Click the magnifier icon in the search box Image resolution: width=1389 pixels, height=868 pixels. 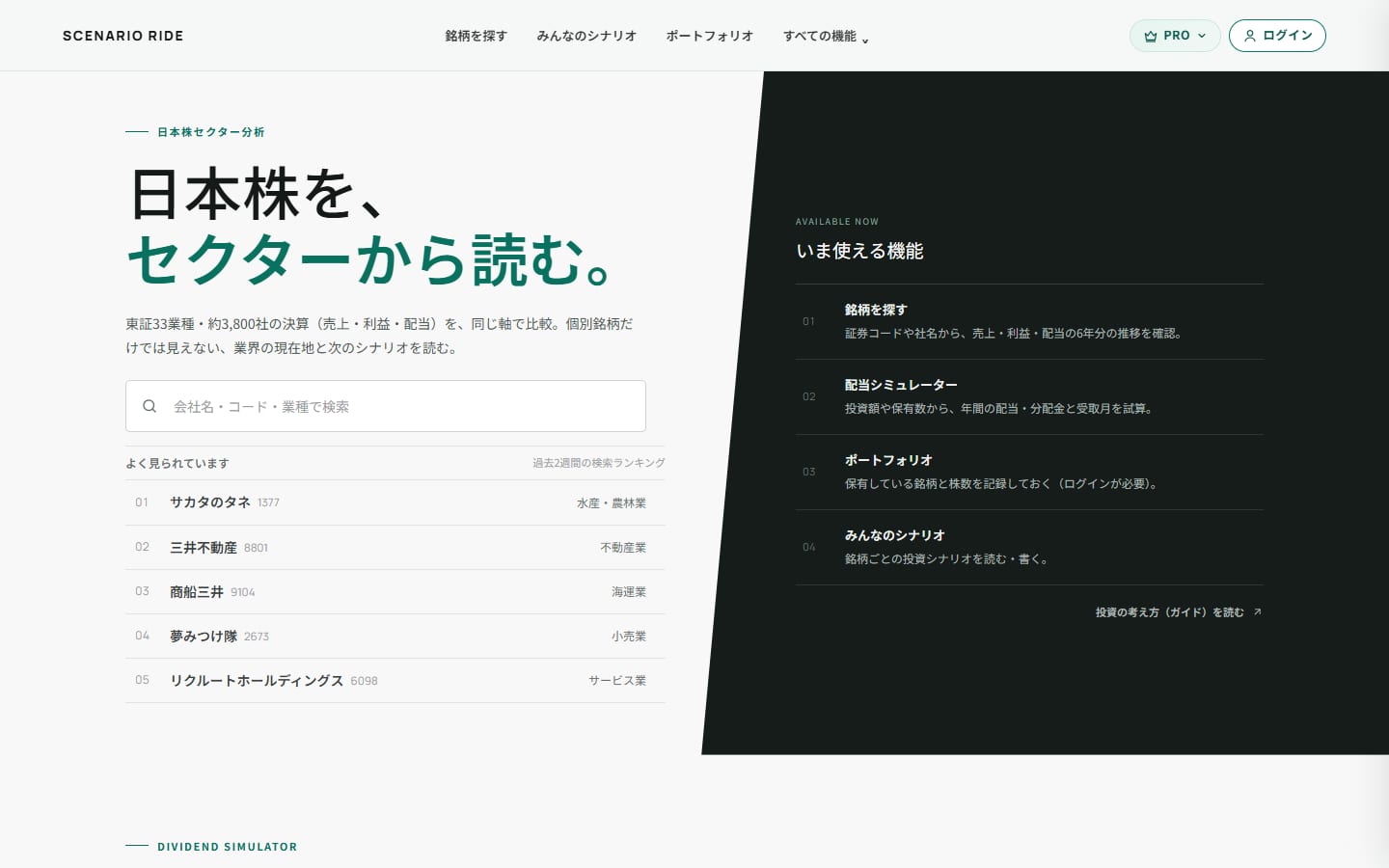(150, 406)
